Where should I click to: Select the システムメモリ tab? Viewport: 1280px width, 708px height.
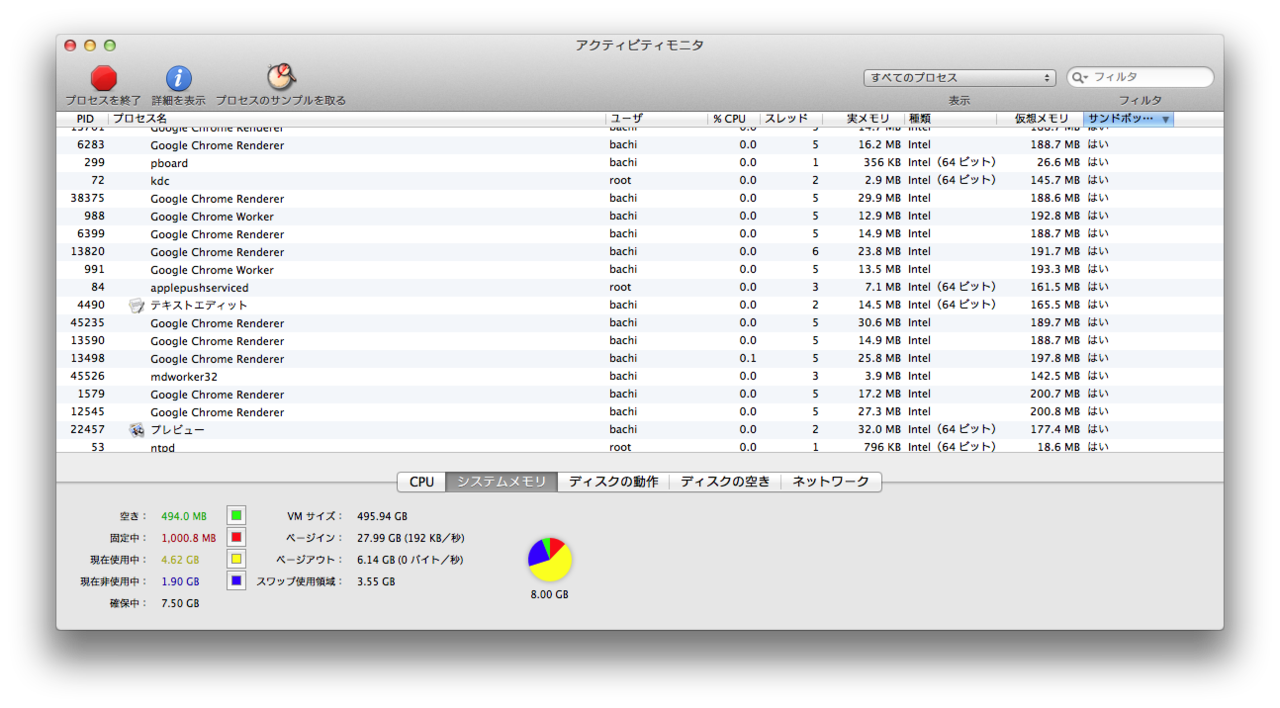point(502,482)
